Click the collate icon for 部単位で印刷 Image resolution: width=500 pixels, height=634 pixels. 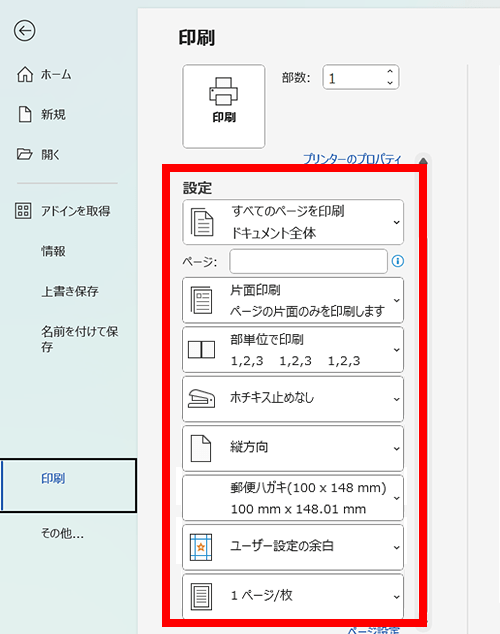coord(201,350)
